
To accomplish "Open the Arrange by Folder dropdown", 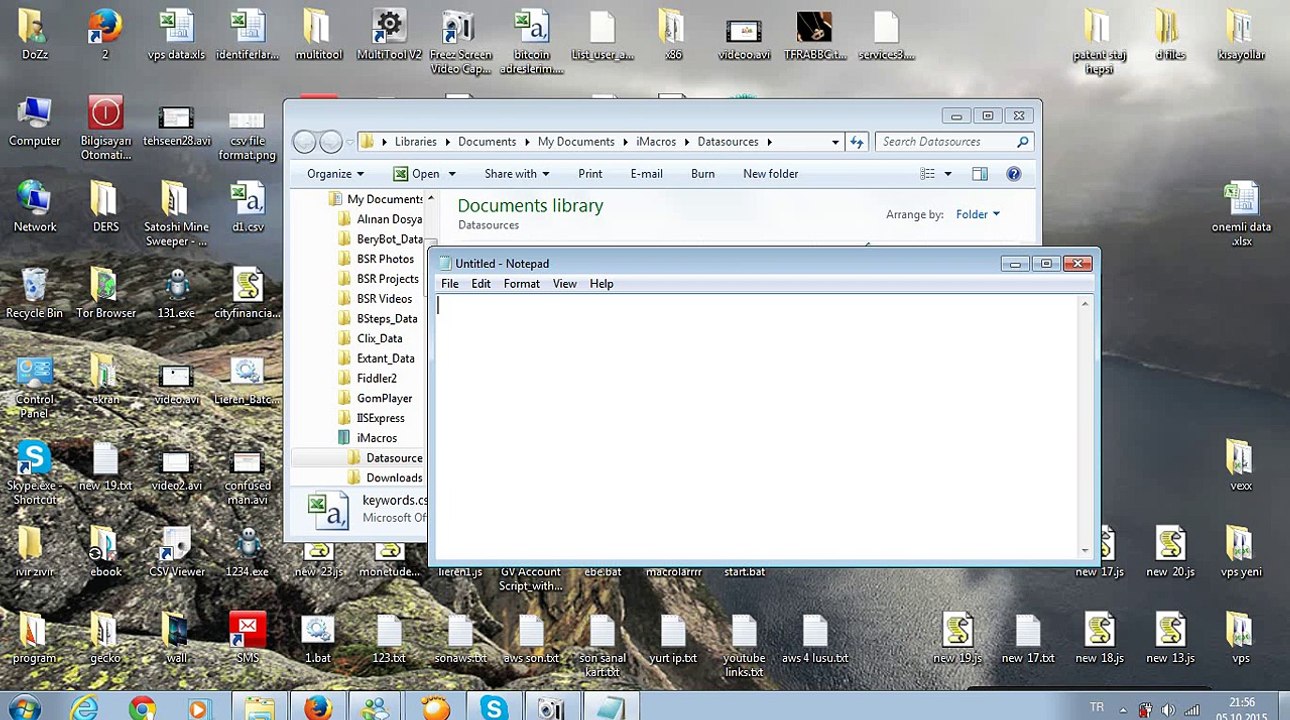I will coord(977,215).
